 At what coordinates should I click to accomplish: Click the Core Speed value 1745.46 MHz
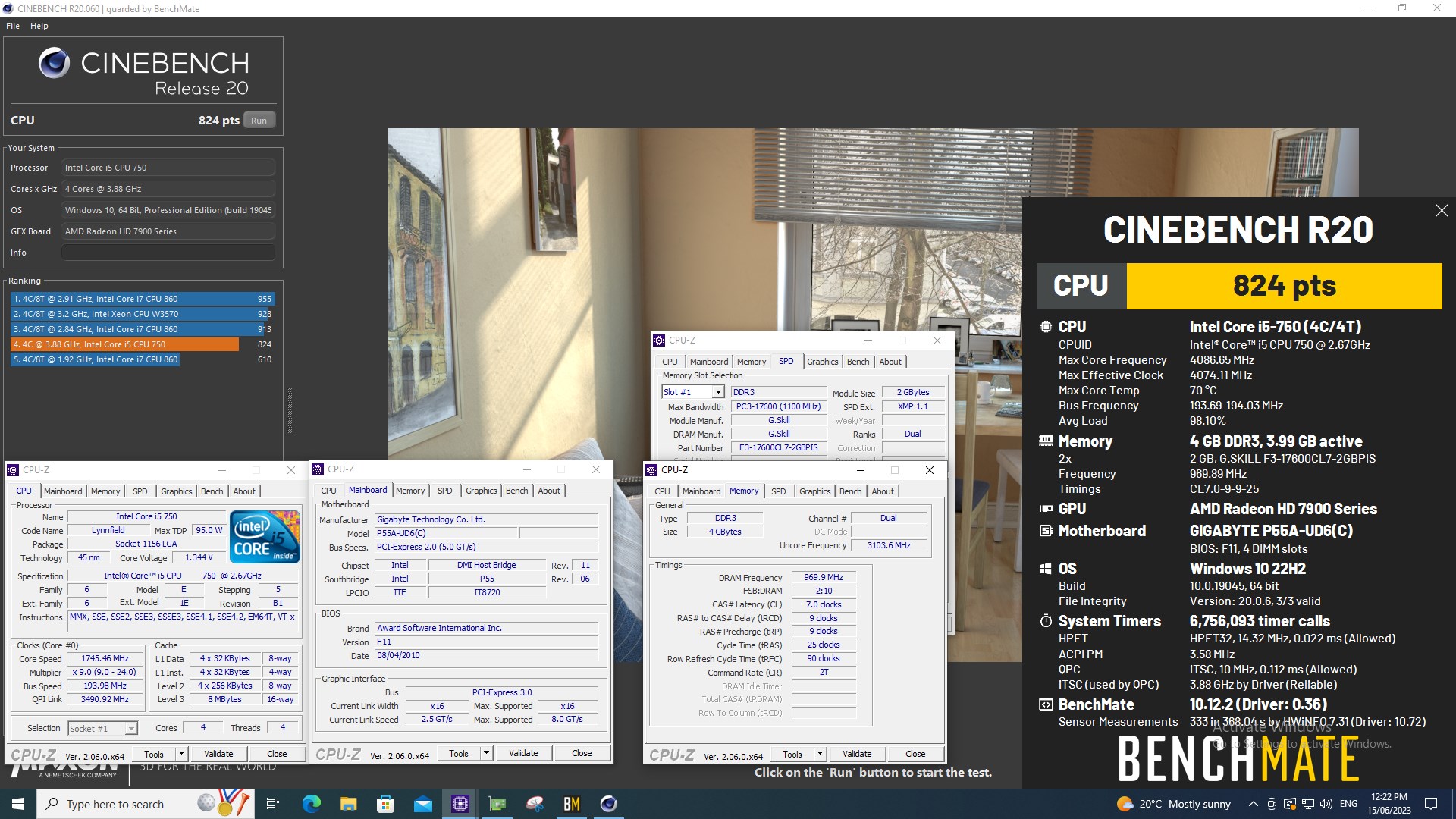coord(105,659)
